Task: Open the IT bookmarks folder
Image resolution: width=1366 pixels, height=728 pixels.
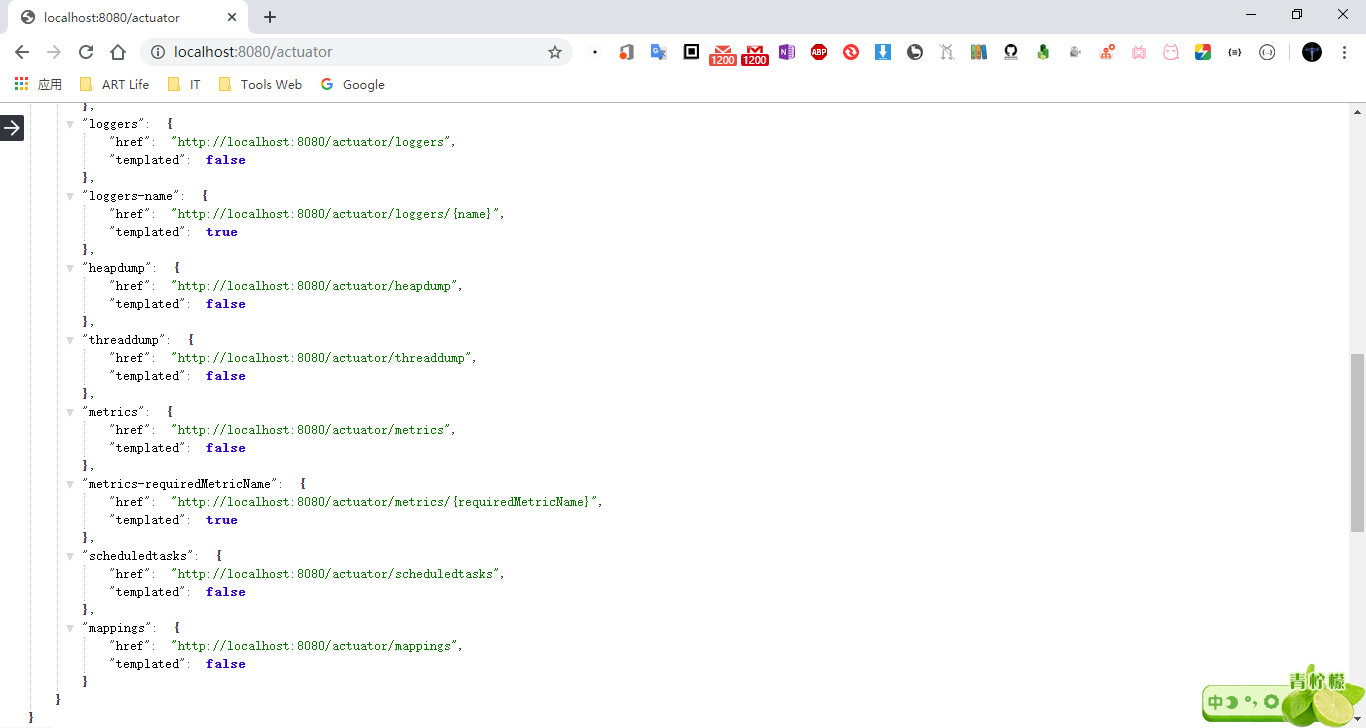Action: (184, 84)
